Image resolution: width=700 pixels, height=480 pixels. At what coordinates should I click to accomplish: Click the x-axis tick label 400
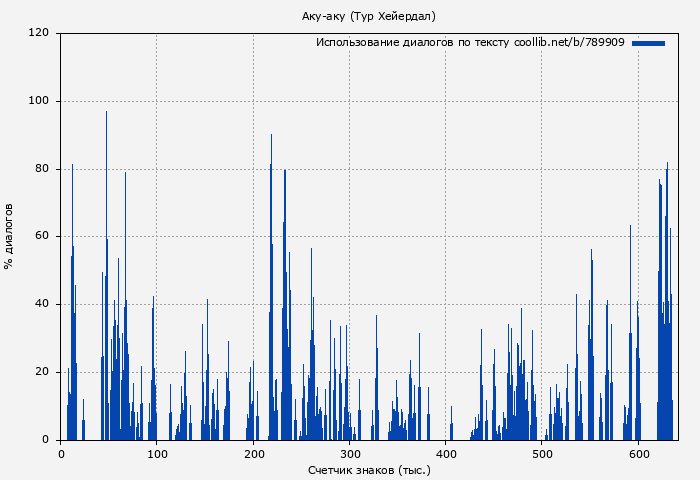(446, 454)
